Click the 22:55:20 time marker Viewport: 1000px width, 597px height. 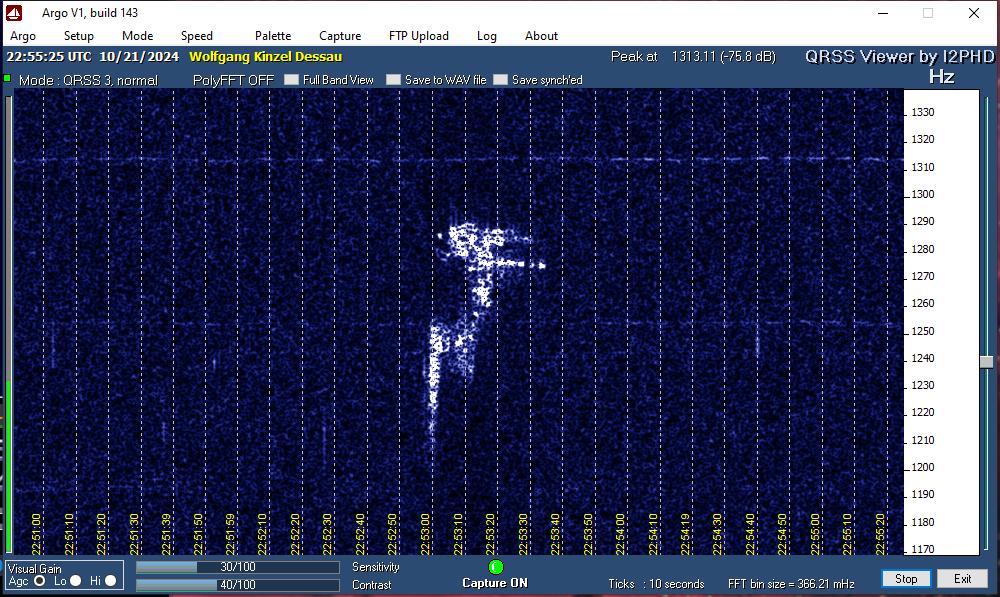point(879,534)
